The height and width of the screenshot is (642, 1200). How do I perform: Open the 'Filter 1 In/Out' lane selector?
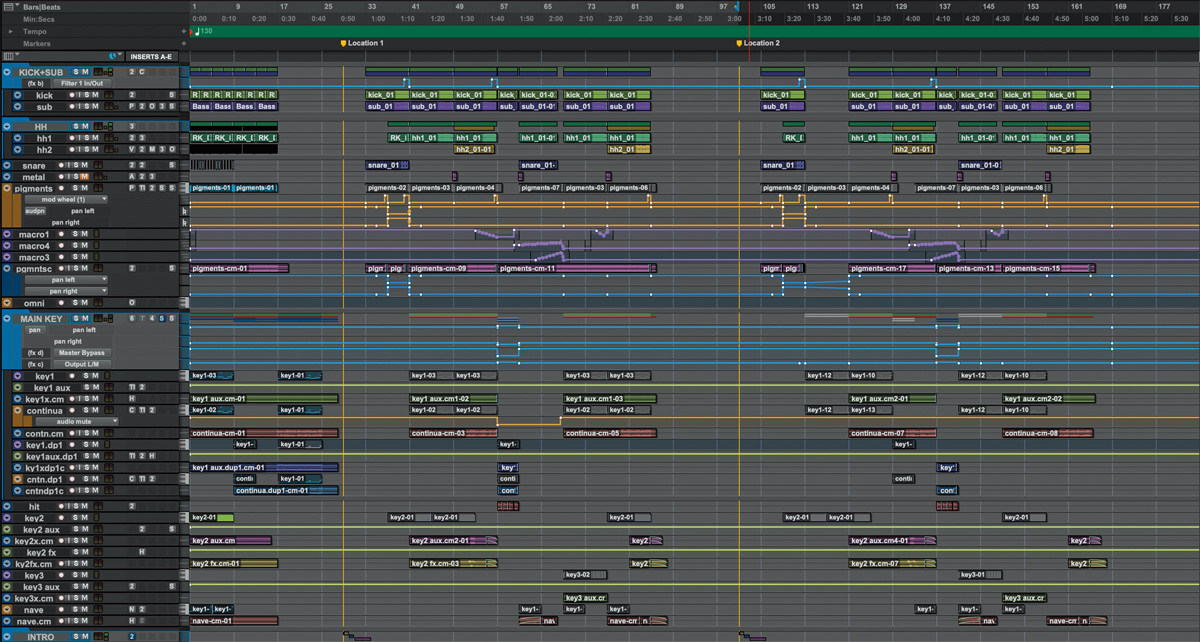(82, 83)
